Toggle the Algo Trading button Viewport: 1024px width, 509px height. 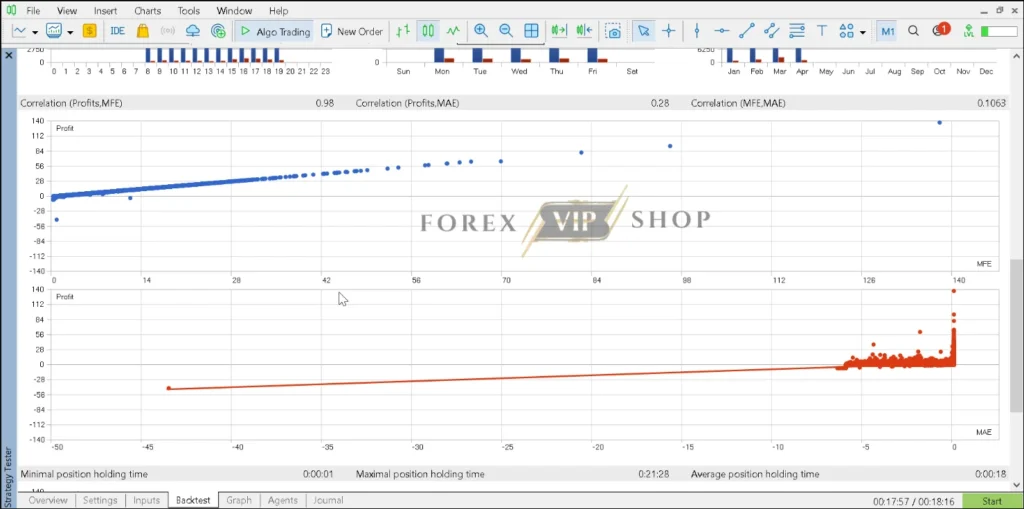coord(274,31)
